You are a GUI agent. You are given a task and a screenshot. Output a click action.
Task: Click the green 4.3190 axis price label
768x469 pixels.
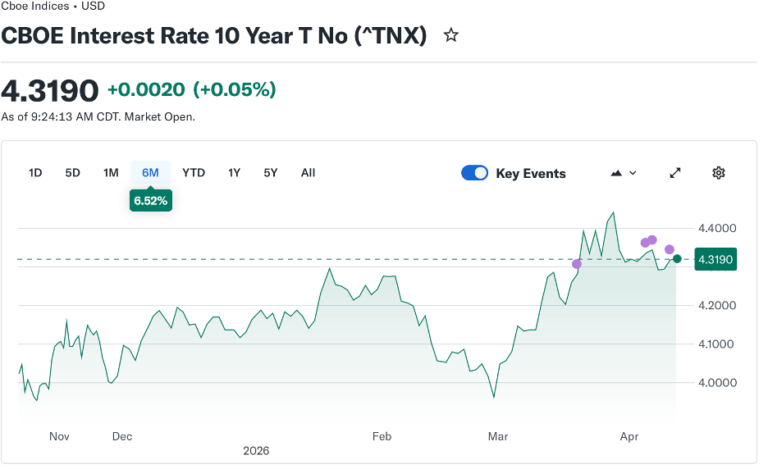coord(716,260)
